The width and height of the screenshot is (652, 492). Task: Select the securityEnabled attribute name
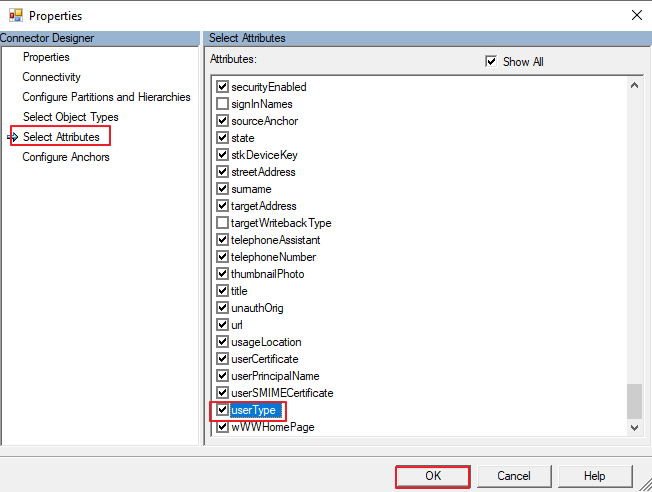click(x=269, y=87)
